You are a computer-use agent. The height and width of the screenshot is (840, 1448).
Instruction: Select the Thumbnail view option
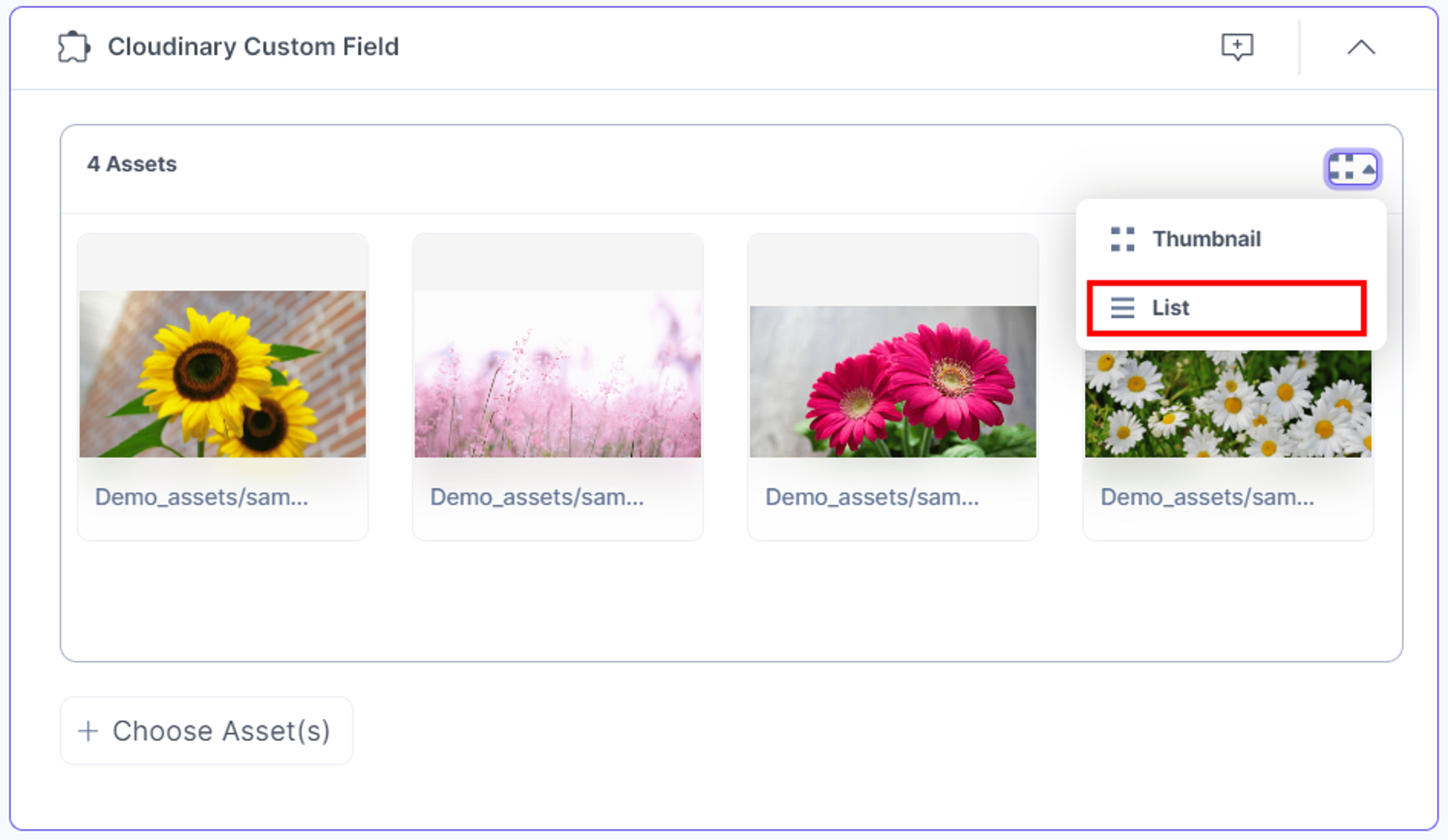1231,239
